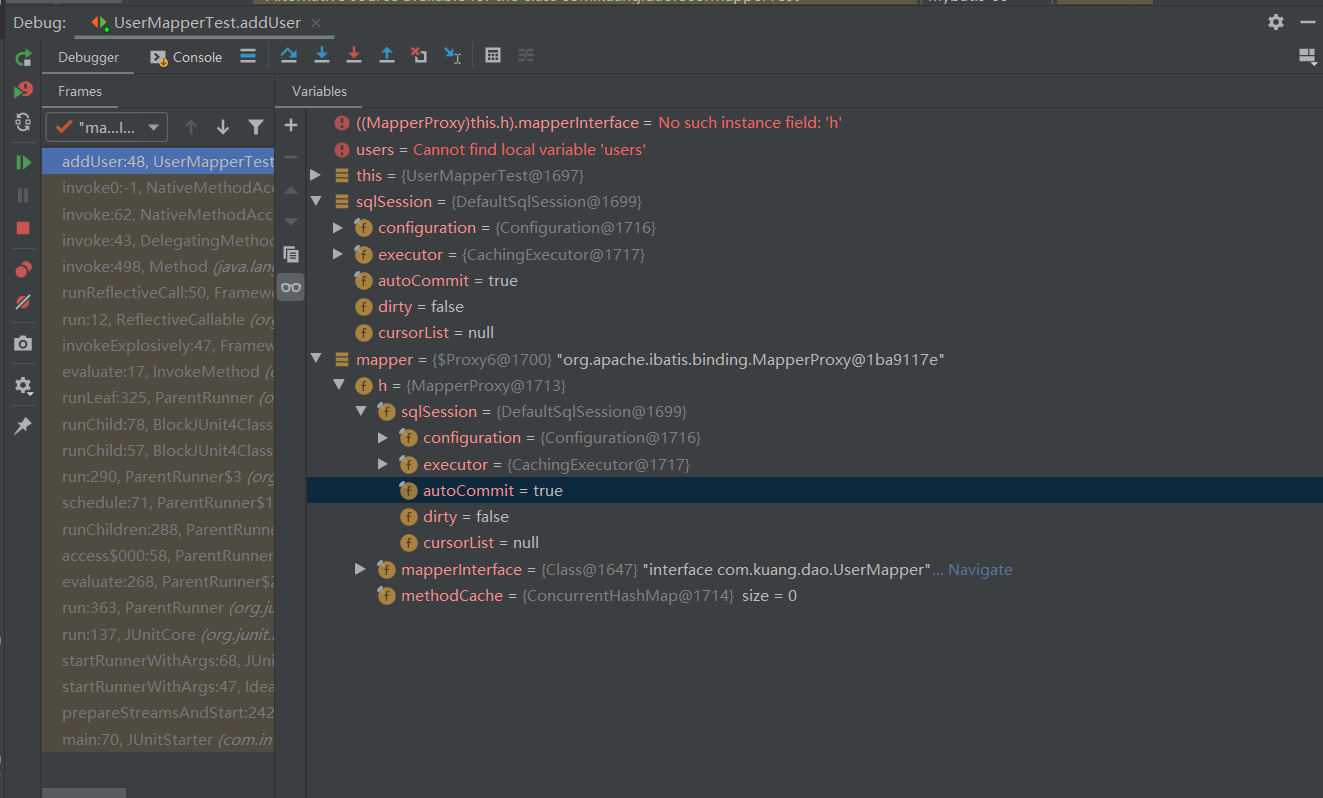Click the threads layout icon beside Console

tap(248, 57)
